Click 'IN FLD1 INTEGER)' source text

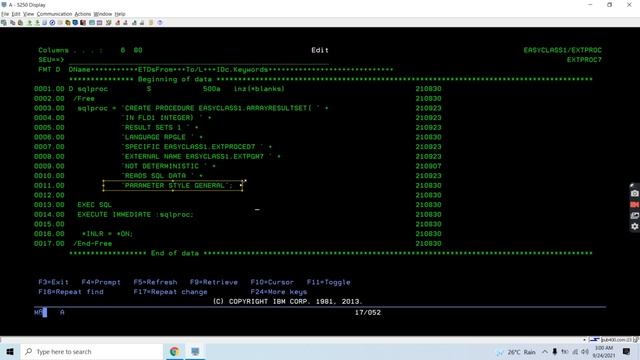[x=159, y=118]
